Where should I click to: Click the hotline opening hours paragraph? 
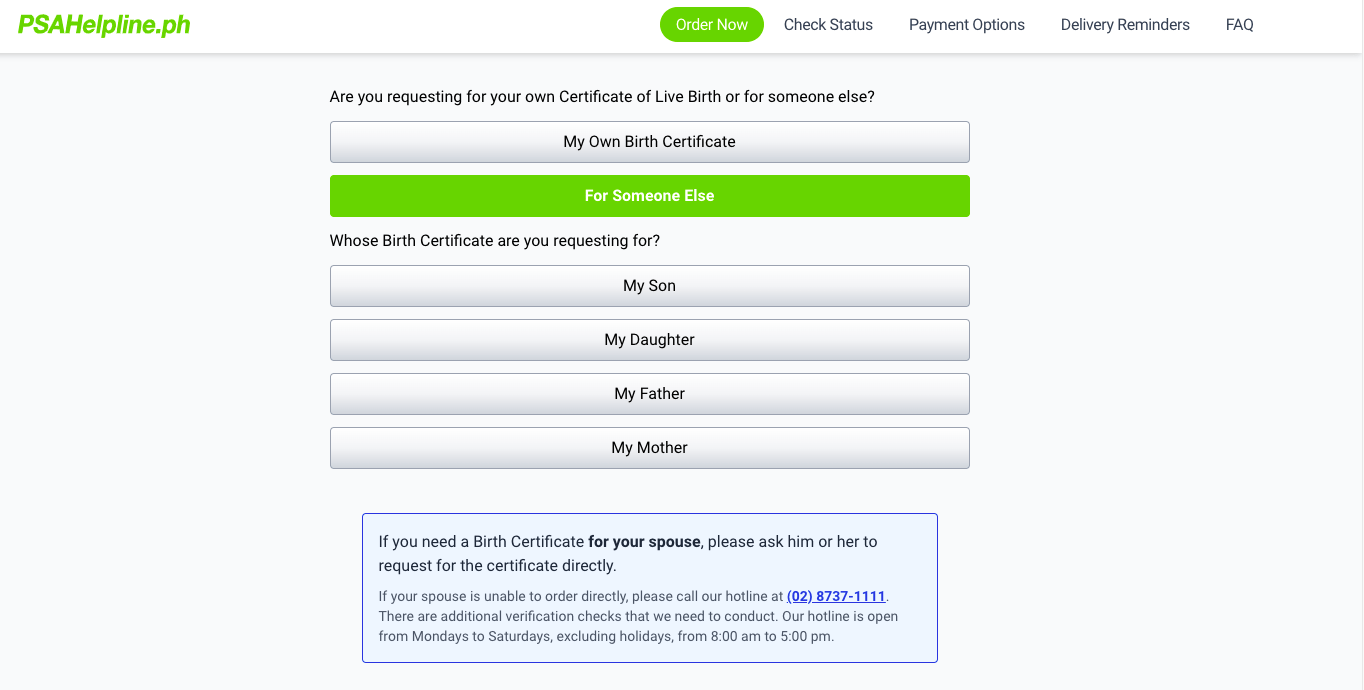pyautogui.click(x=638, y=616)
